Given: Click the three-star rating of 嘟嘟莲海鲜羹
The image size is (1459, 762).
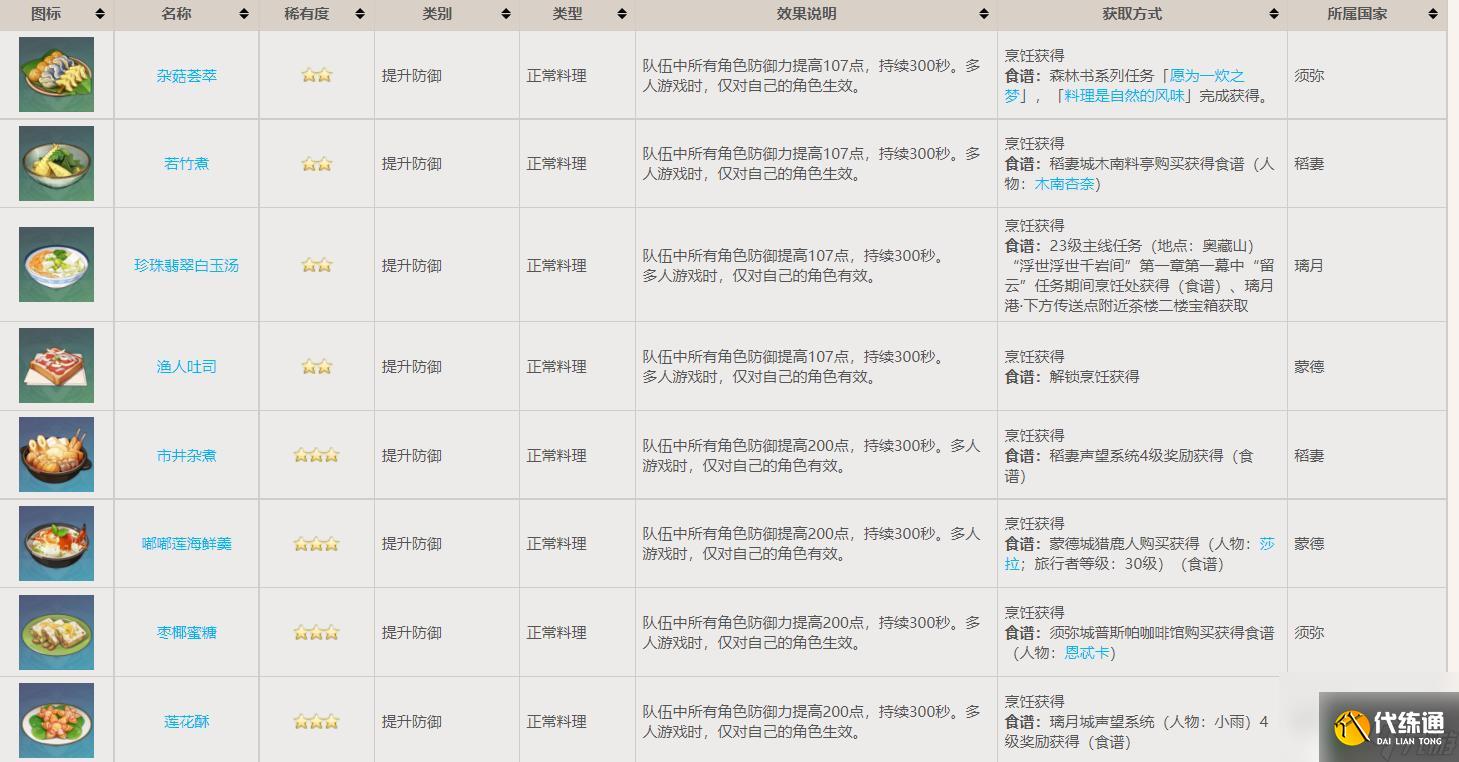Looking at the screenshot, I should pos(317,544).
